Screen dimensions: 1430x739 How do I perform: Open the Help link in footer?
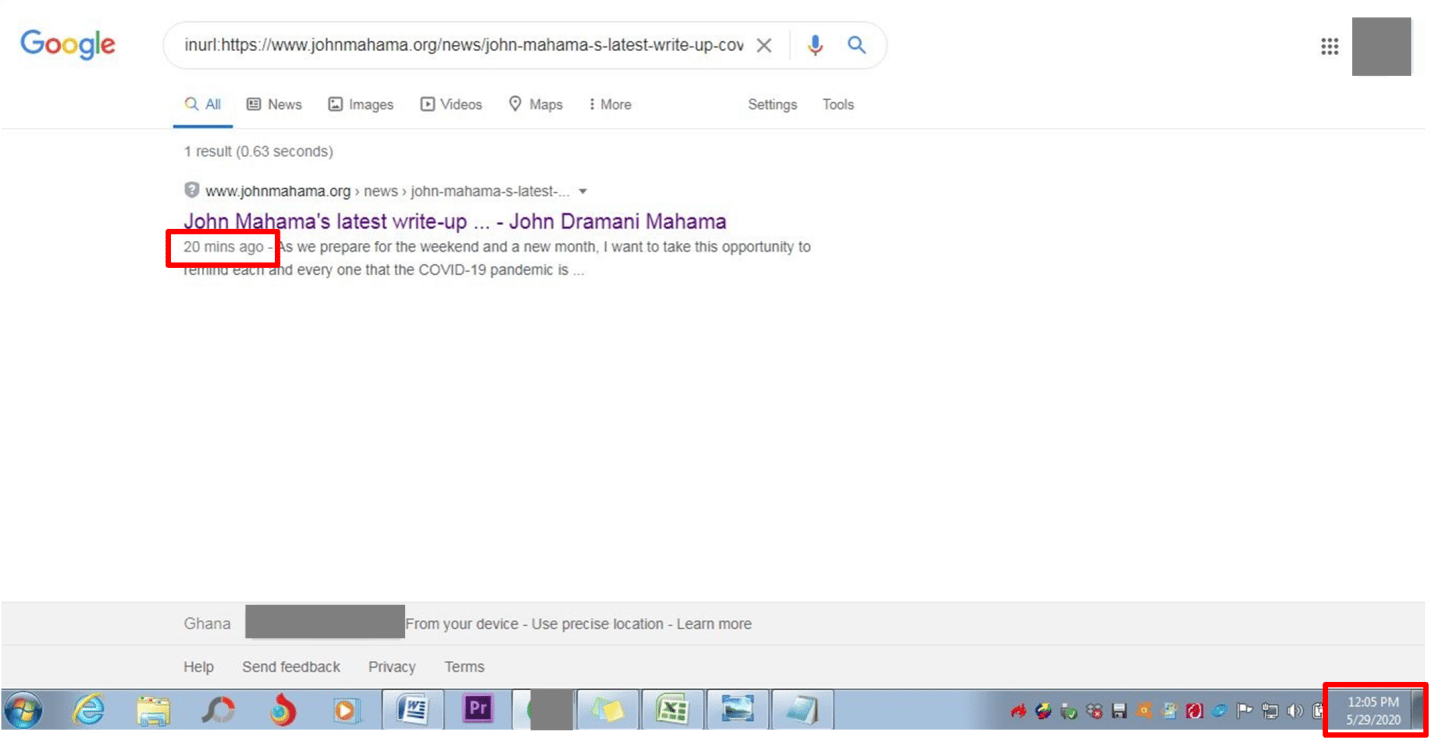(198, 666)
